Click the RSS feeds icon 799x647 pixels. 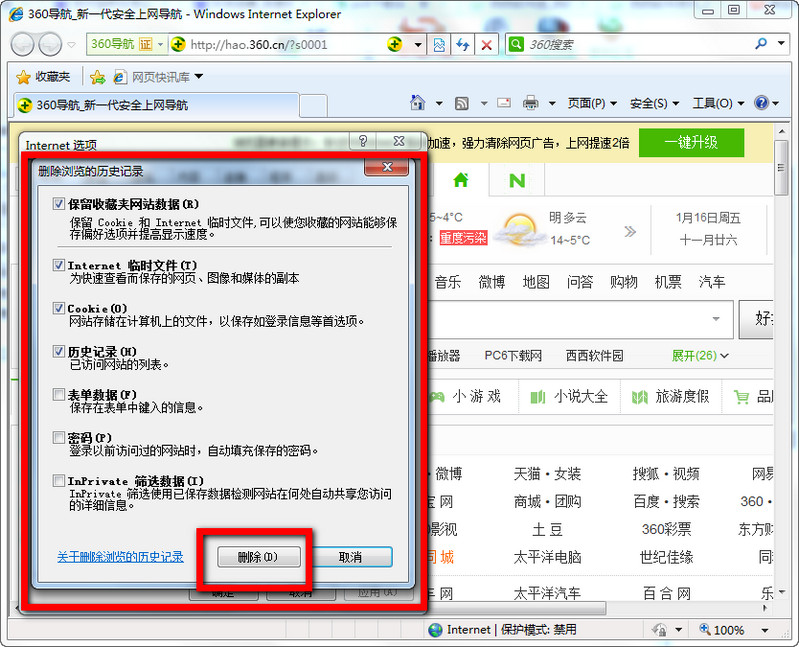(462, 103)
